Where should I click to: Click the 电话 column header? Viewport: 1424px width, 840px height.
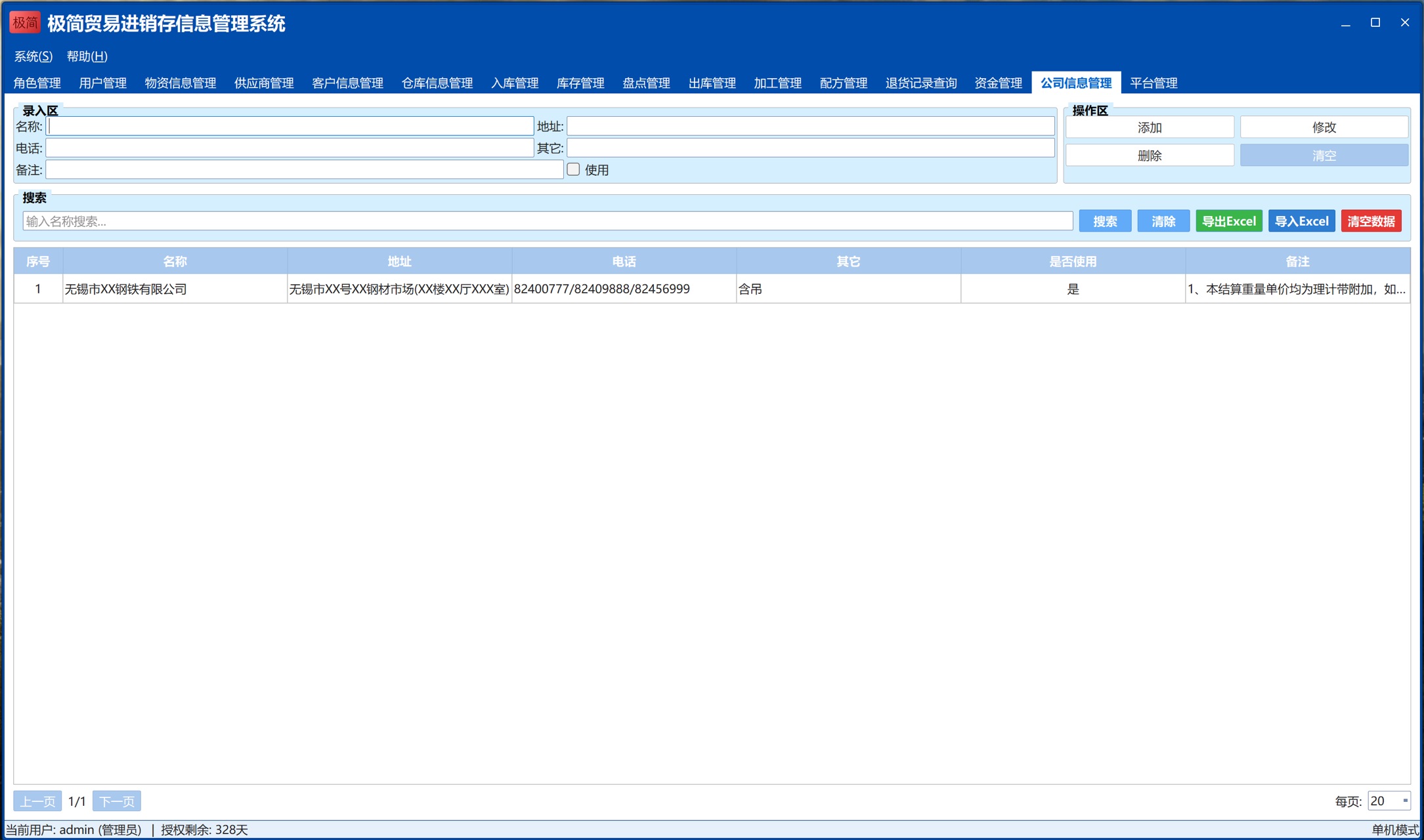(624, 261)
